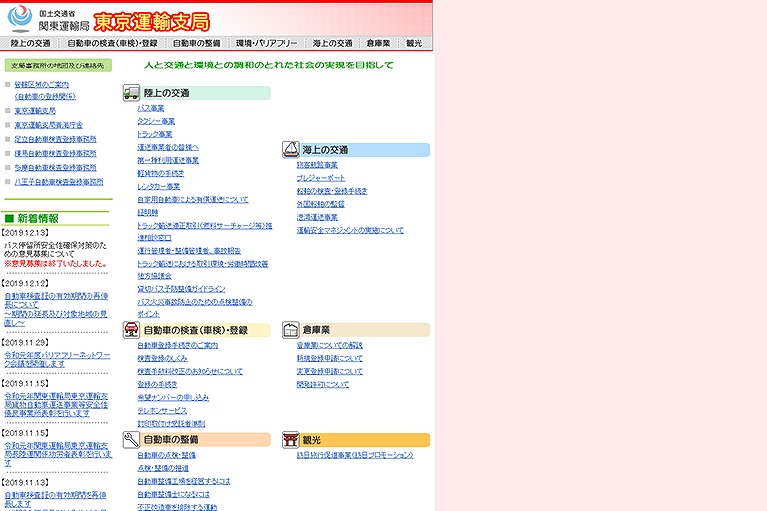Viewport: 767px width, 511px height.
Task: Open 自動車の整備 in the top navigation bar
Action: tap(196, 43)
